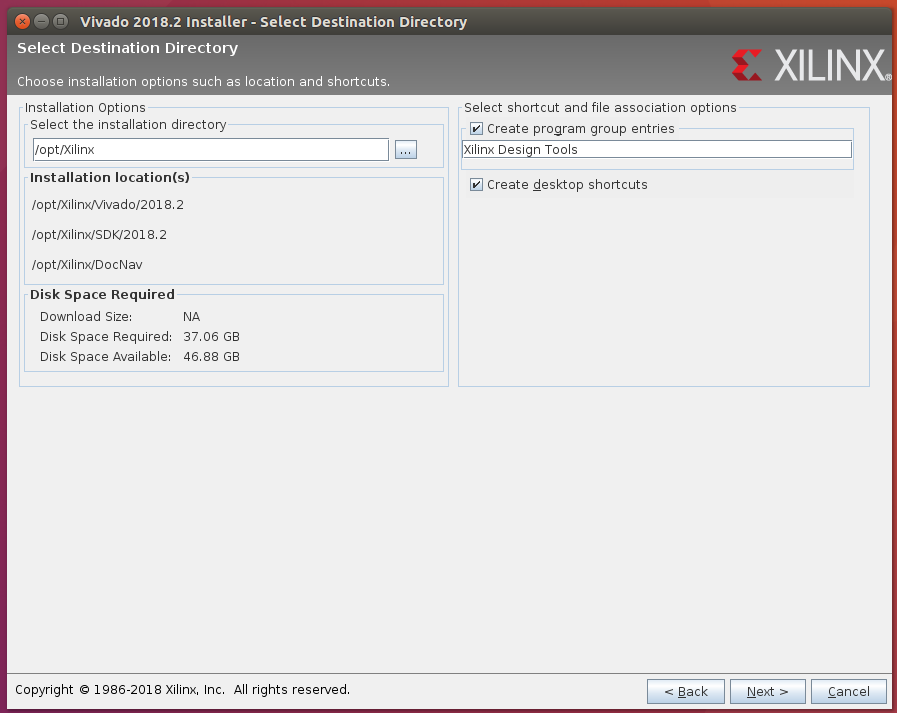
Task: Click the installer title bar text
Action: point(273,22)
